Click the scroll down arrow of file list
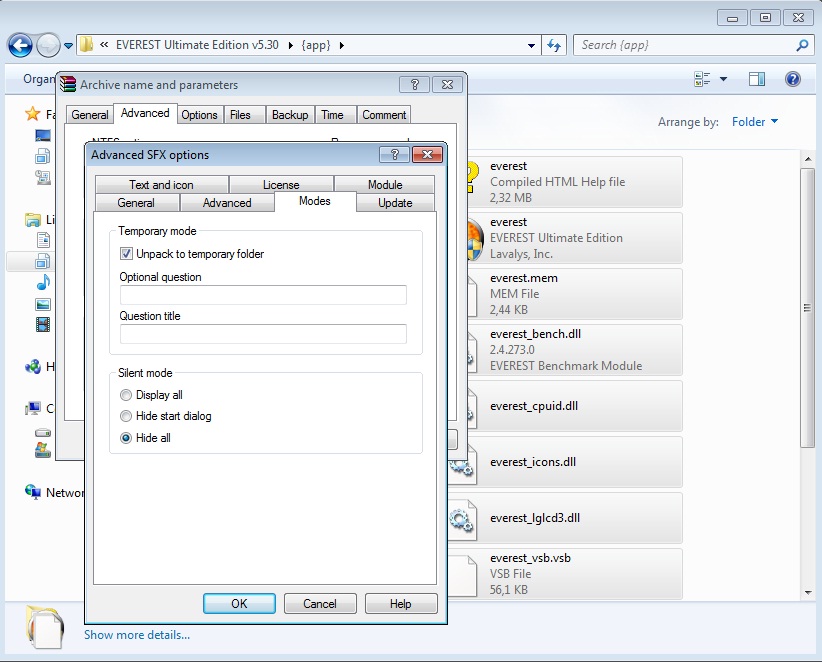The image size is (822, 662). pyautogui.click(x=808, y=592)
